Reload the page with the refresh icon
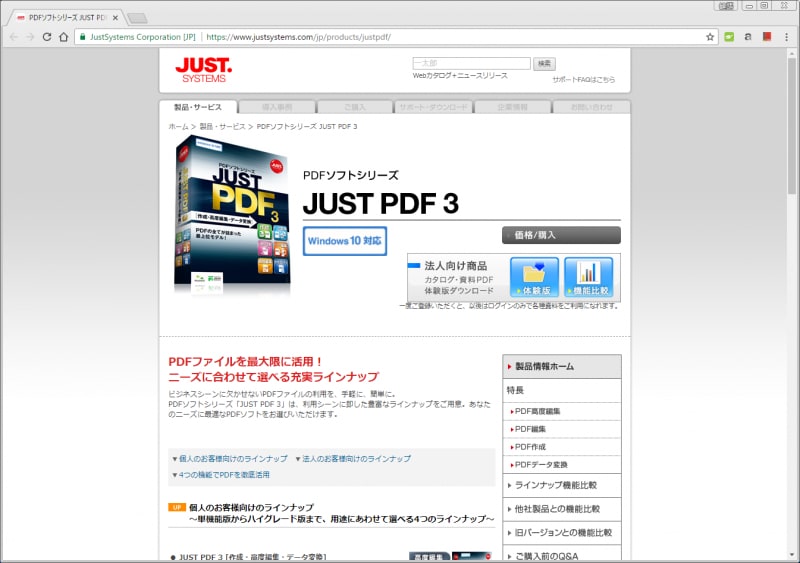 click(x=46, y=37)
